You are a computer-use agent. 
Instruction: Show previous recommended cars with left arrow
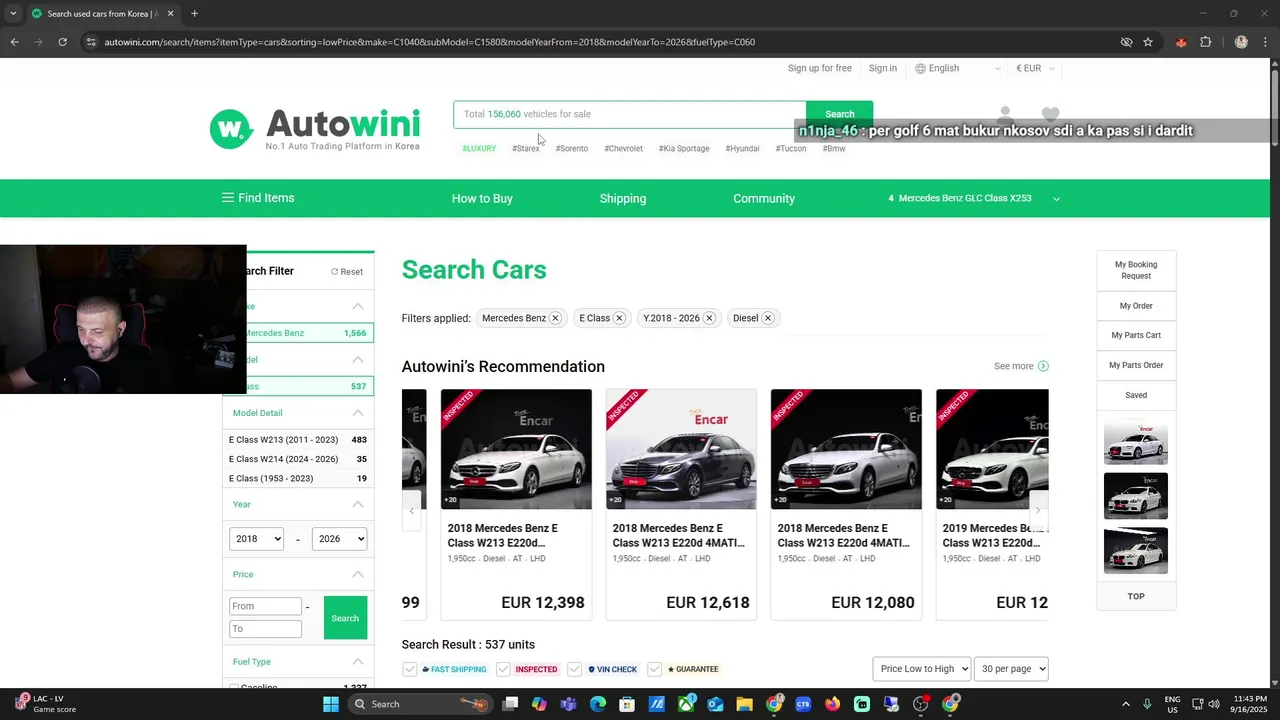point(411,510)
